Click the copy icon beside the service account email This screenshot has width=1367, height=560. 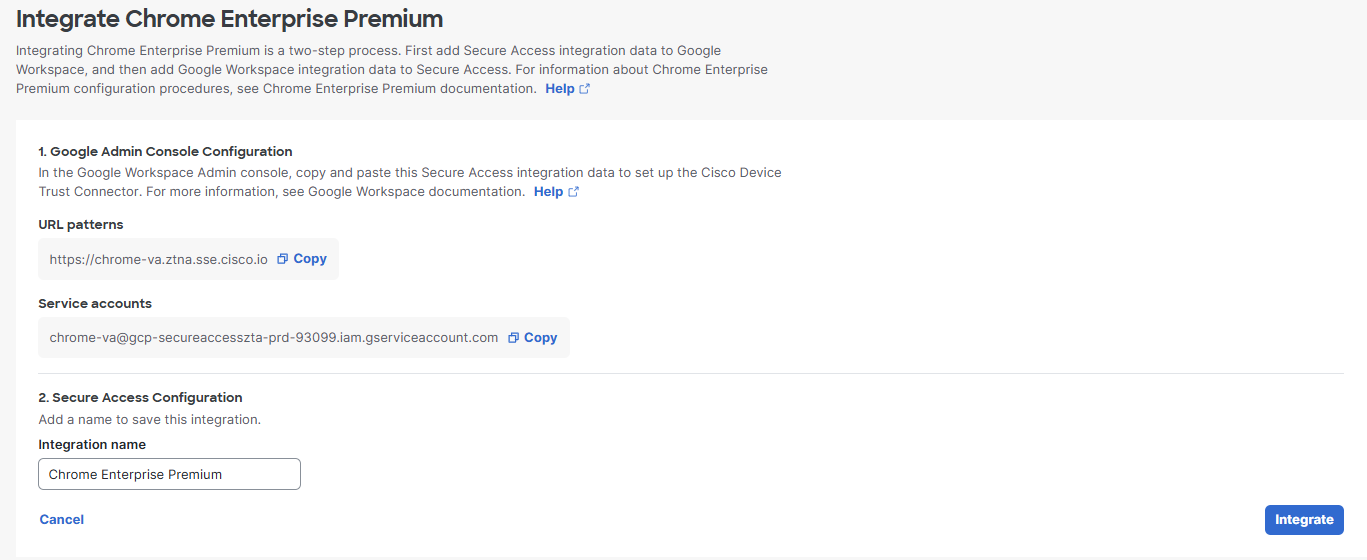[514, 338]
